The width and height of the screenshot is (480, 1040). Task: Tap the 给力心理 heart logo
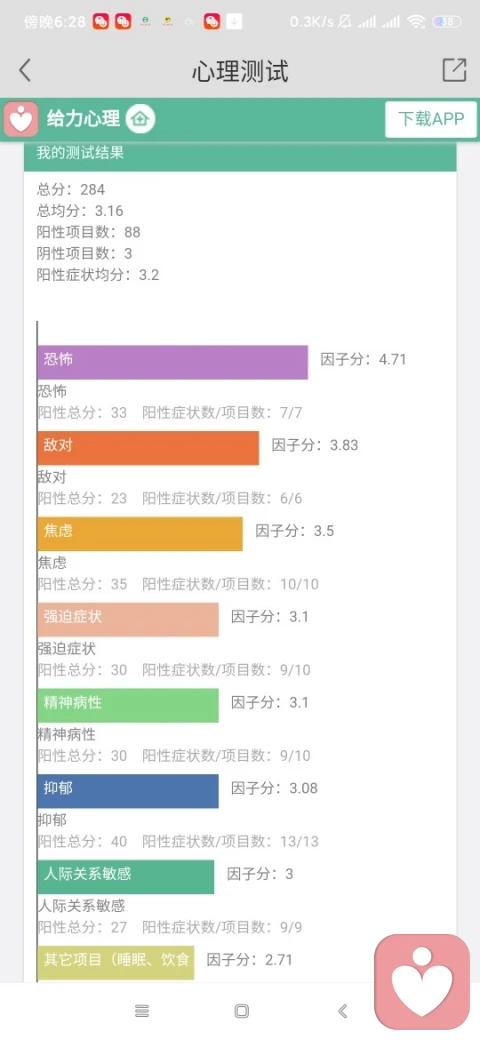click(x=21, y=119)
